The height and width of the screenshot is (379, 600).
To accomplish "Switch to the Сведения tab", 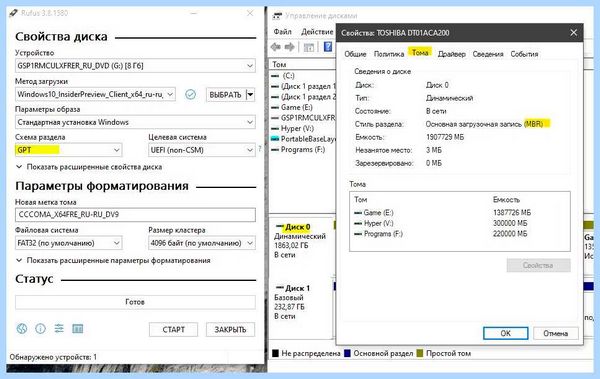I will (488, 54).
